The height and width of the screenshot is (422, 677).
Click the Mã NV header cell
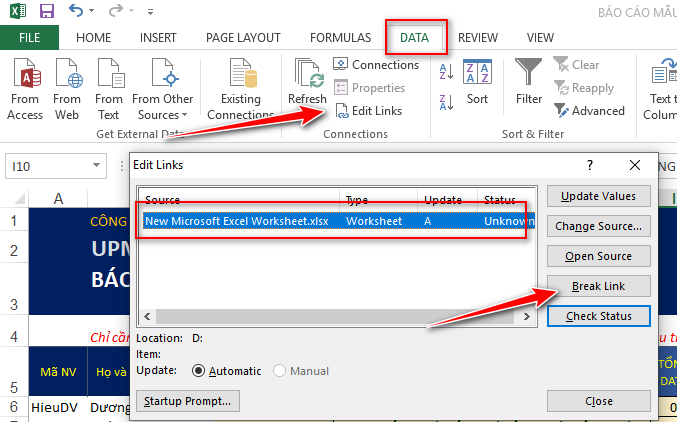point(58,372)
